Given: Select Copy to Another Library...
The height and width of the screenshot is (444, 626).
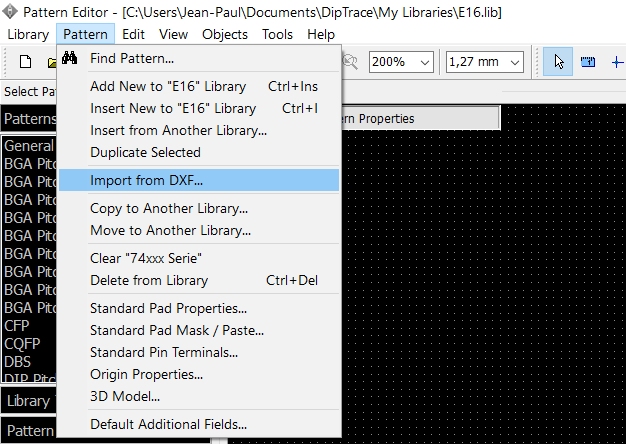Looking at the screenshot, I should (x=199, y=208).
